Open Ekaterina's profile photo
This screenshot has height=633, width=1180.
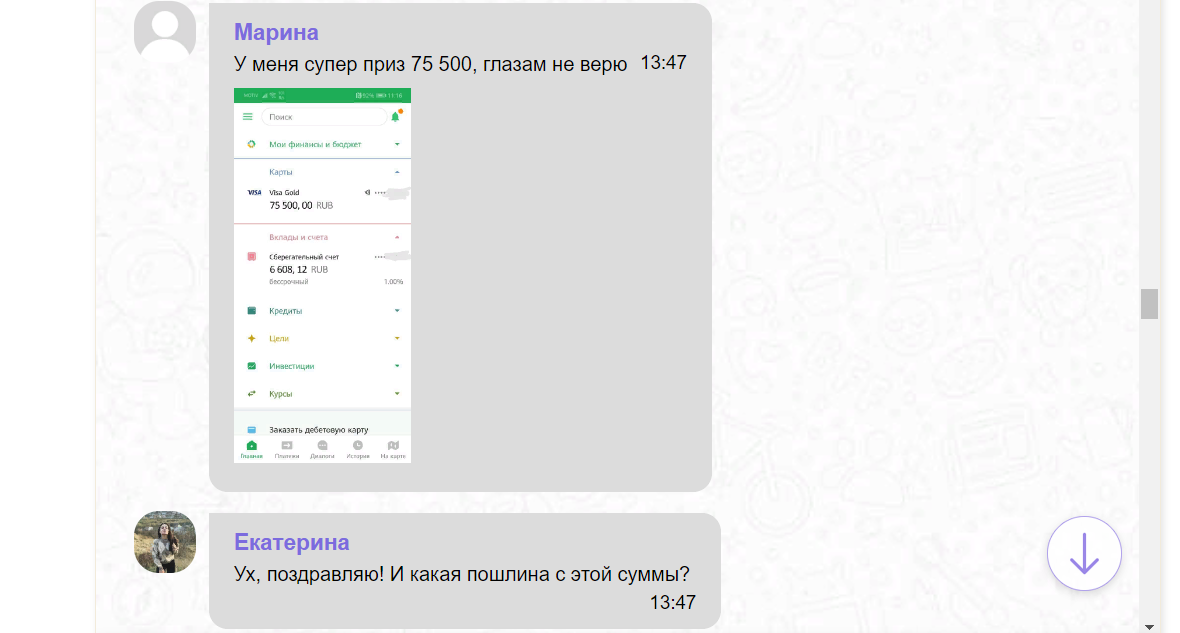point(165,542)
